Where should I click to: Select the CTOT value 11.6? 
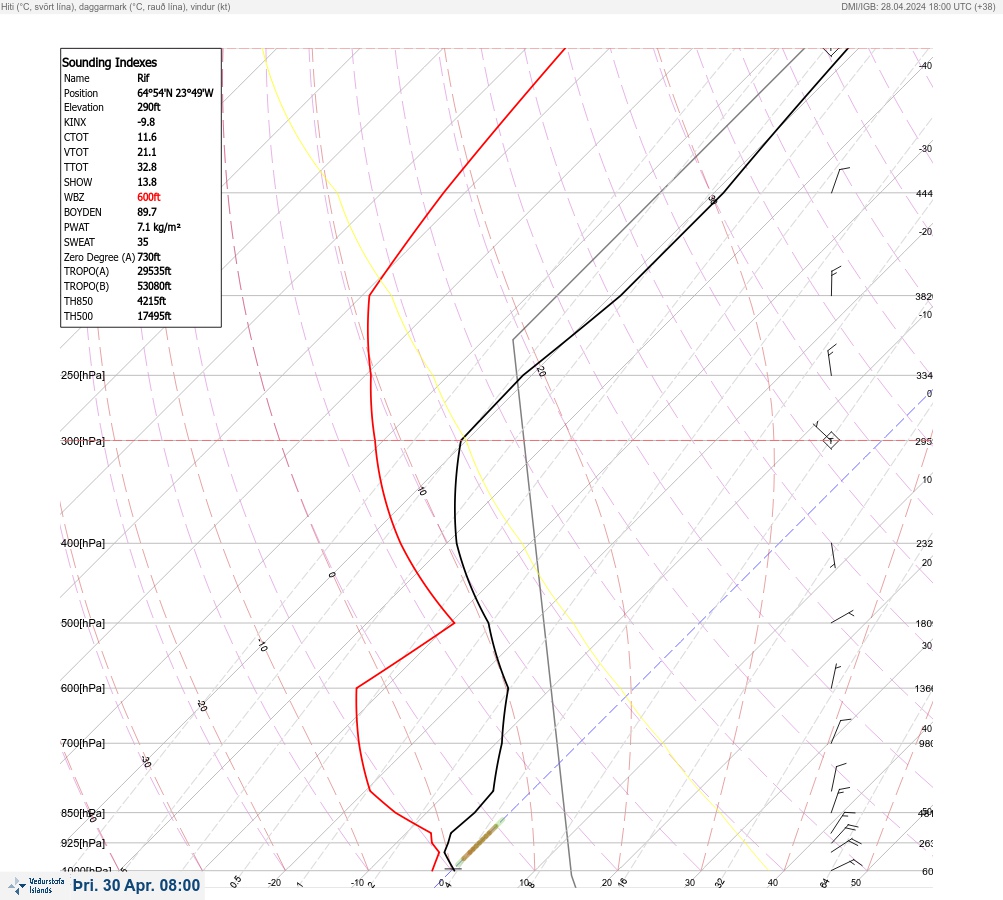click(x=146, y=137)
